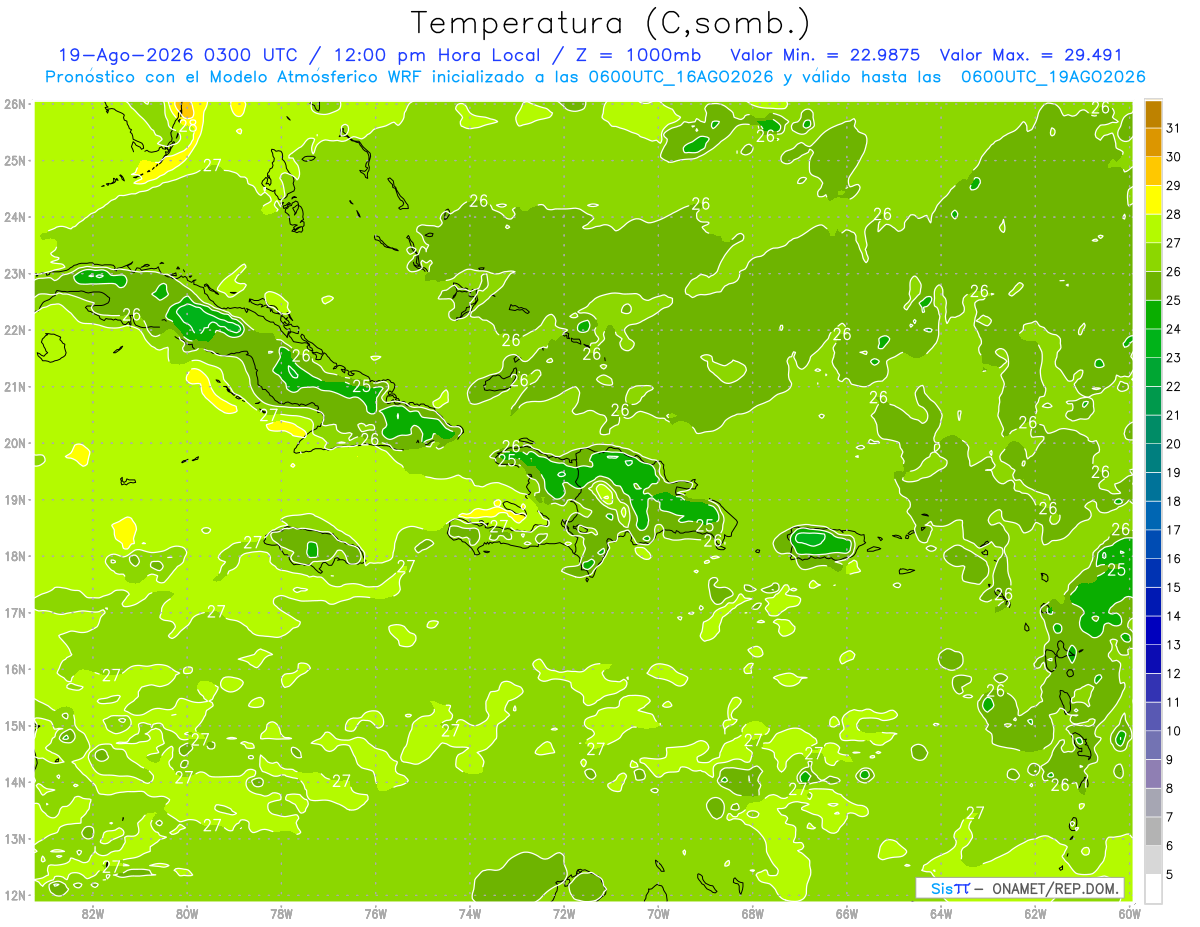Click the "62W" longitude axis label
This screenshot has width=1200, height=927.
click(1034, 912)
